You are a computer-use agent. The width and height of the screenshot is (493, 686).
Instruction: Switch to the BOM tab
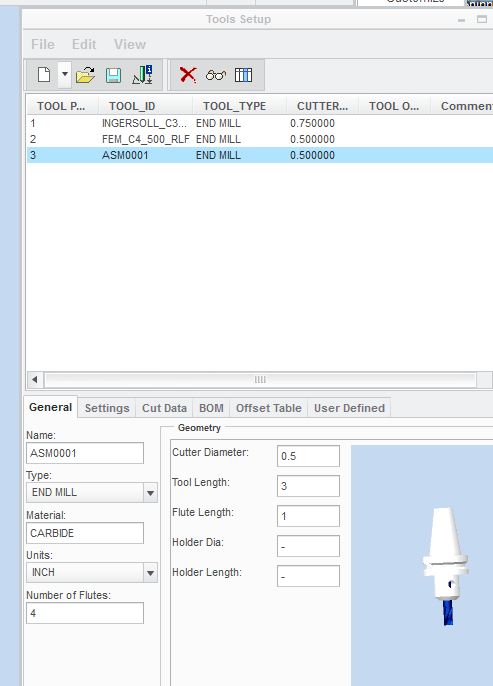pyautogui.click(x=211, y=408)
